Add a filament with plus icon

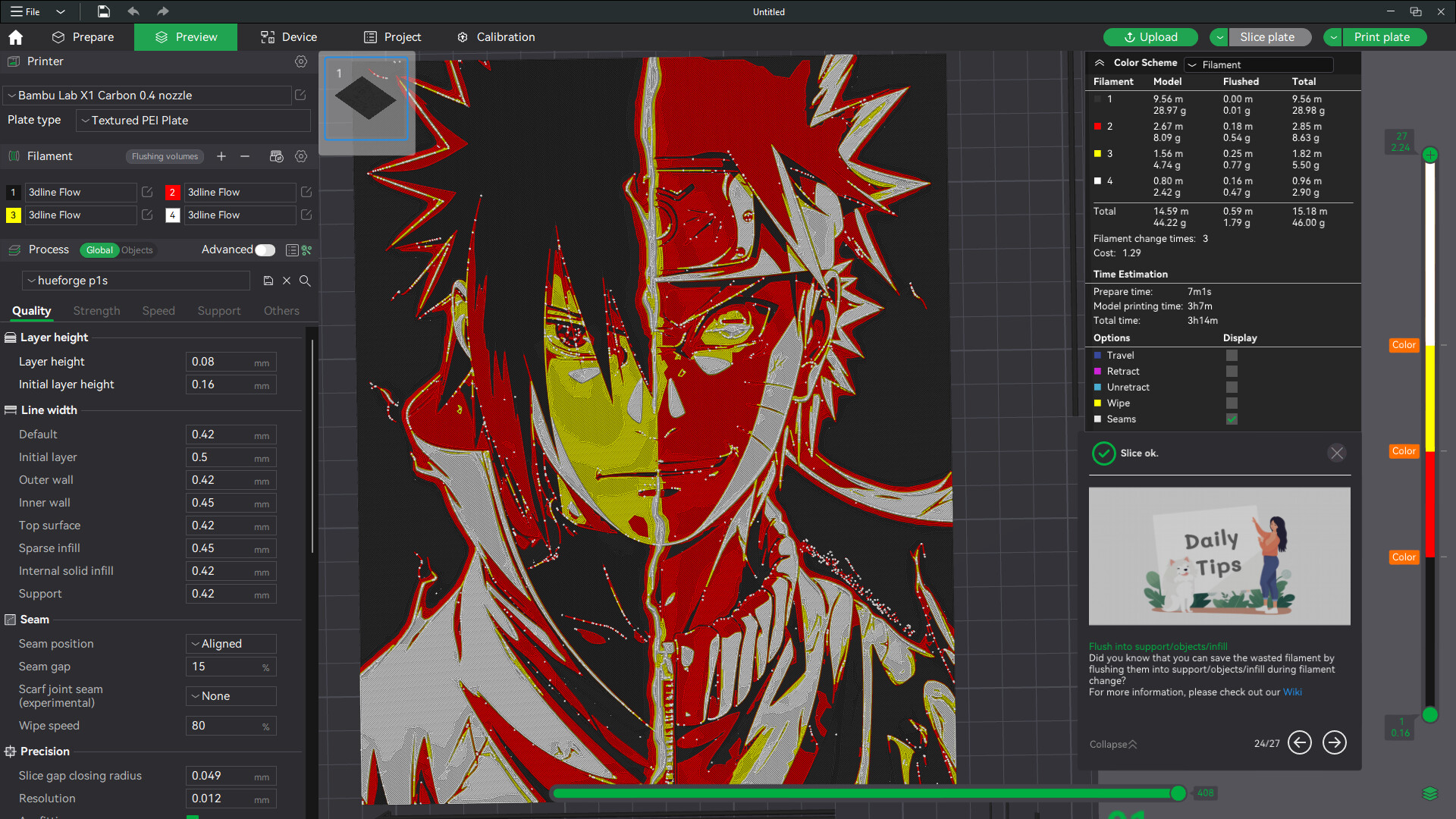click(x=221, y=156)
